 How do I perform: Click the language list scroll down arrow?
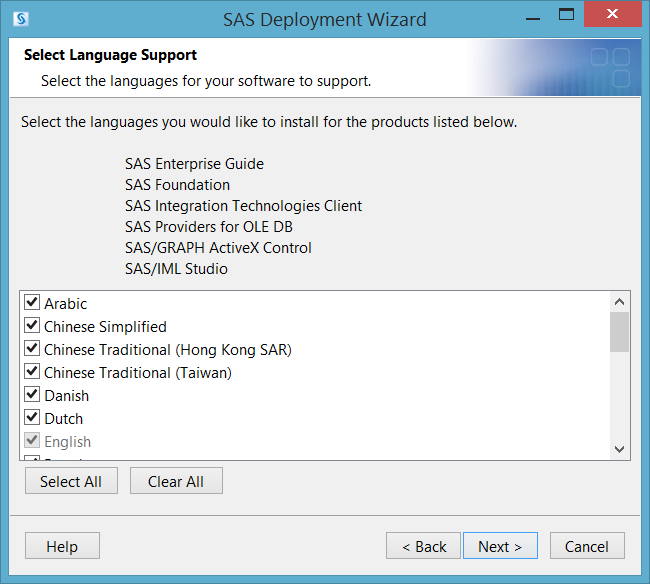click(x=619, y=449)
